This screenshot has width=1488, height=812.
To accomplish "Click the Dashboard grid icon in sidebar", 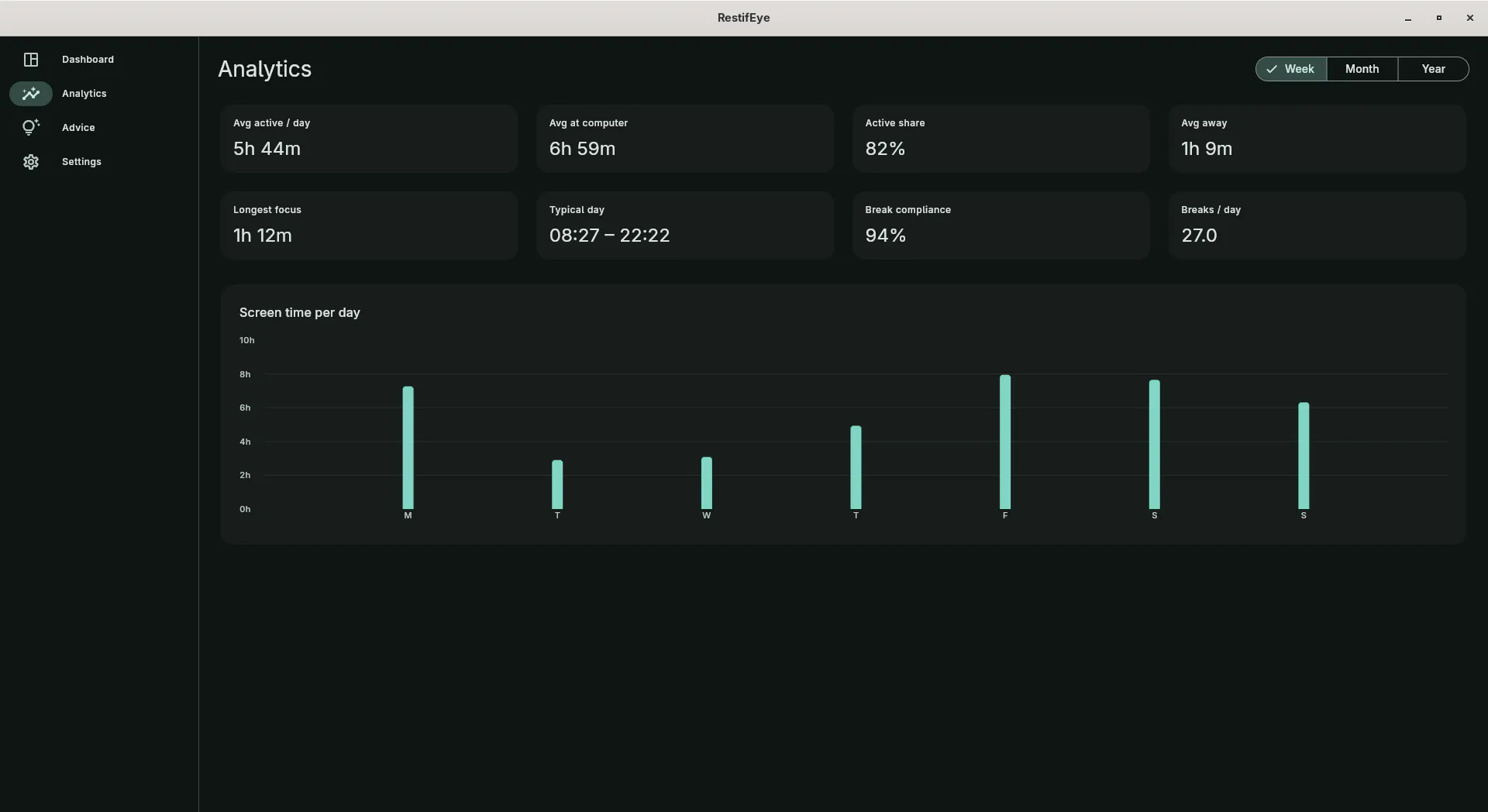I will click(x=31, y=60).
